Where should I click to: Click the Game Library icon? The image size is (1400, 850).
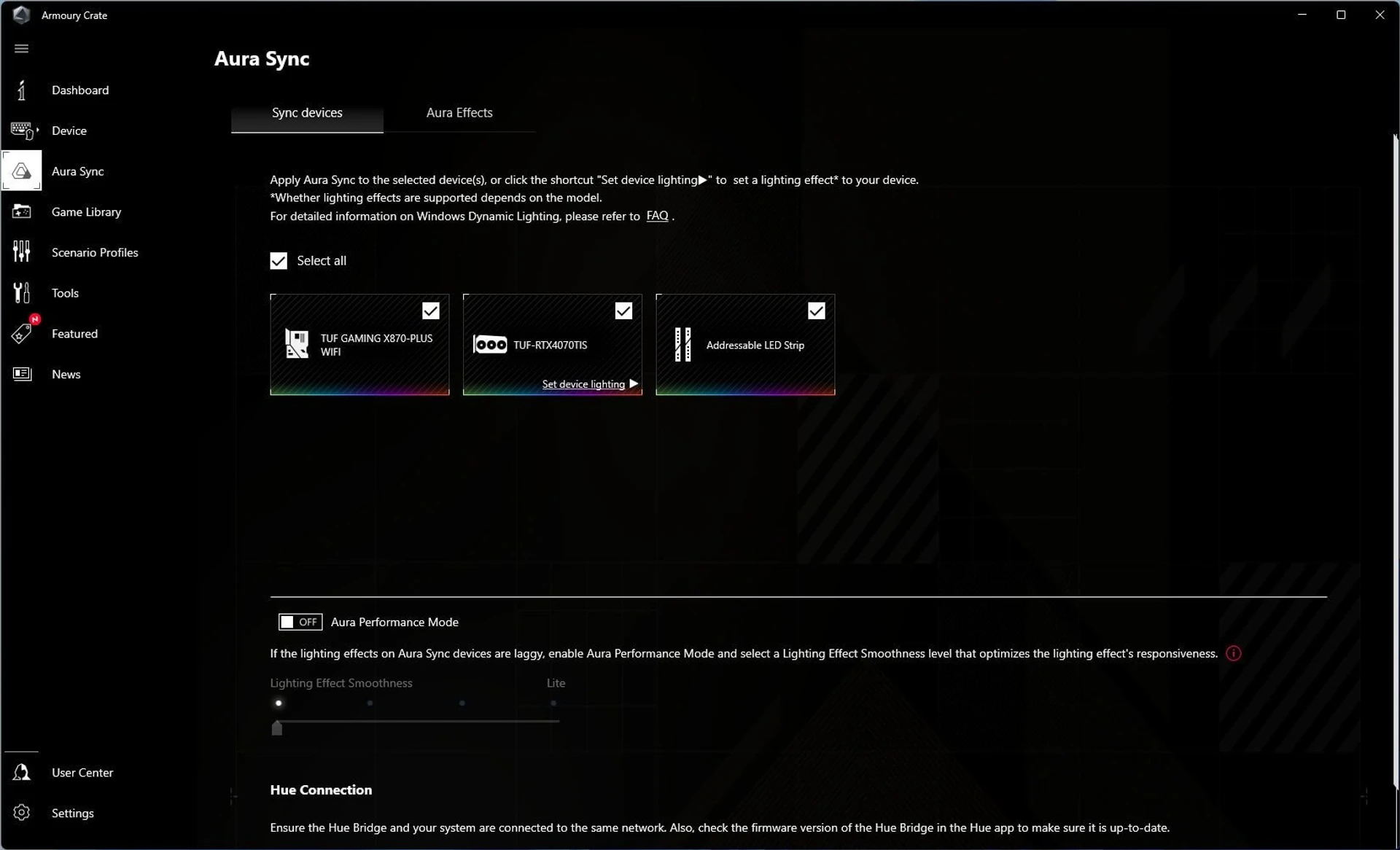(x=22, y=212)
